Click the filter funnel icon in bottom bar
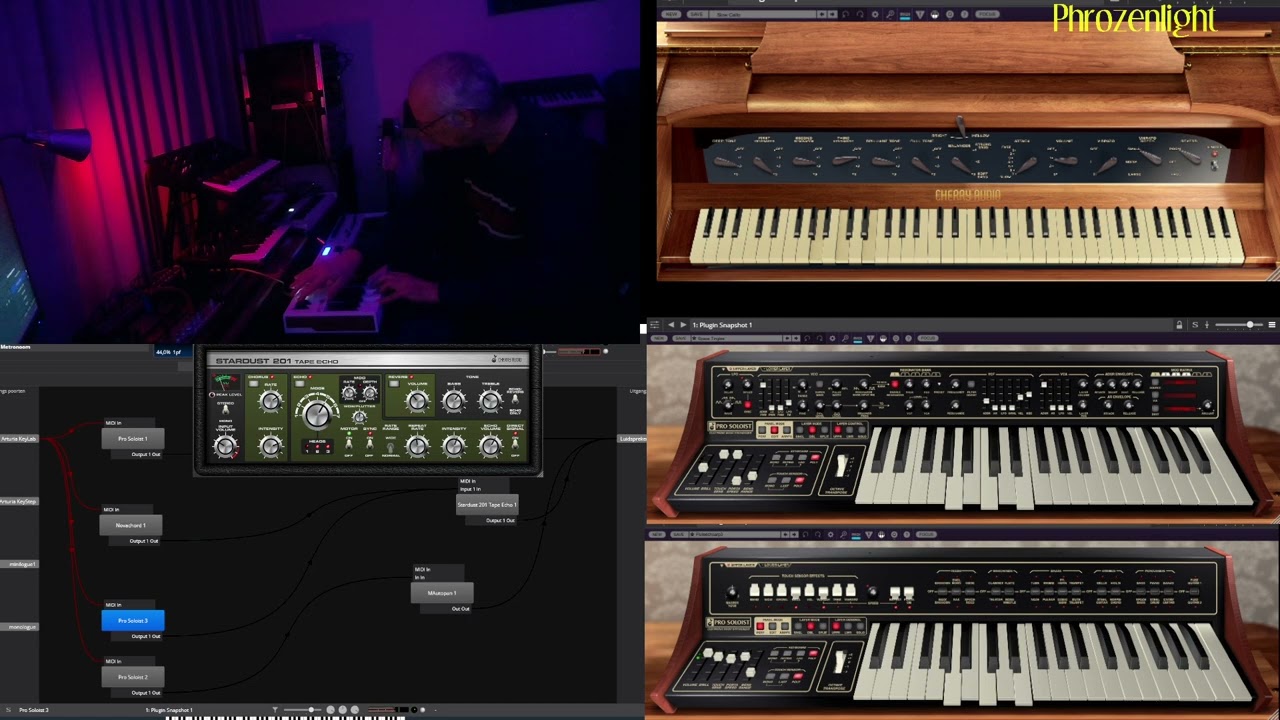1280x720 pixels. point(275,710)
